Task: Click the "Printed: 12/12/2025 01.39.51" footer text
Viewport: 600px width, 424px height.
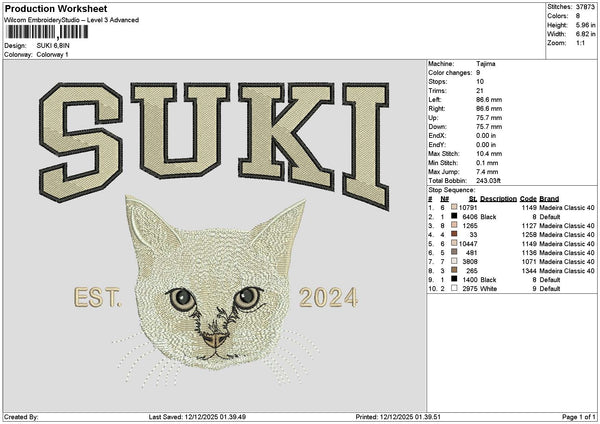Action: pos(398,417)
